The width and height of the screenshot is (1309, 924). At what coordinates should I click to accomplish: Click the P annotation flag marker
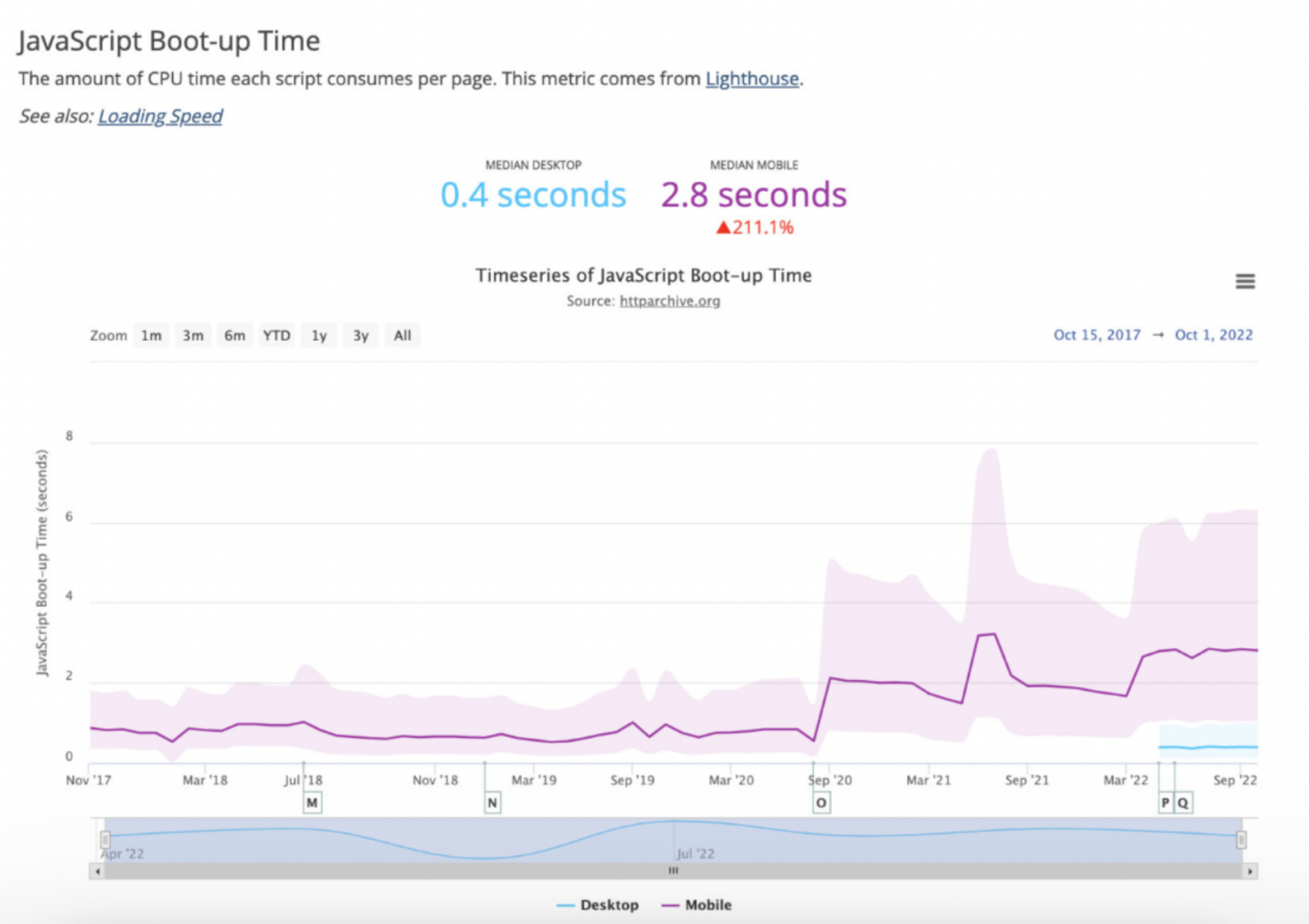[1165, 803]
